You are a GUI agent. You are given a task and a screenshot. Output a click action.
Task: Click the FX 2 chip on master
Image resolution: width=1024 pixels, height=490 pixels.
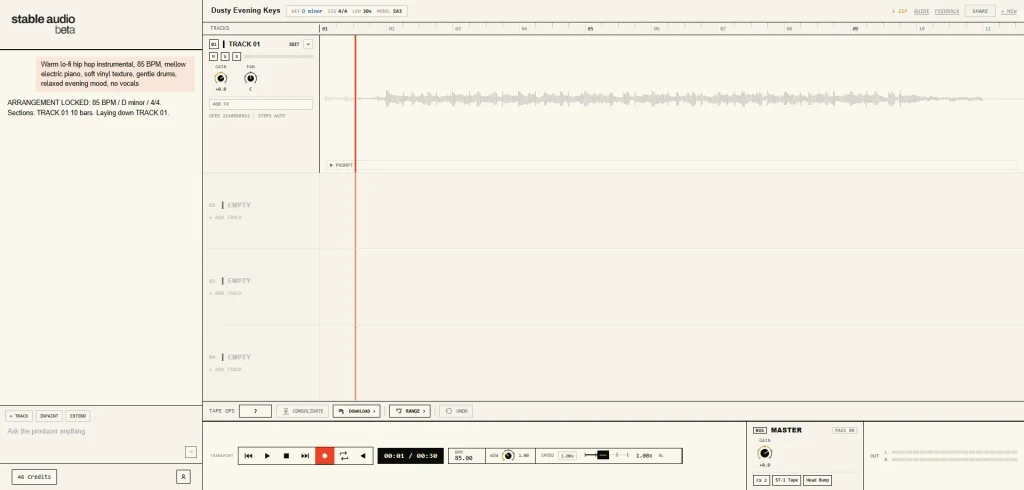tap(761, 480)
